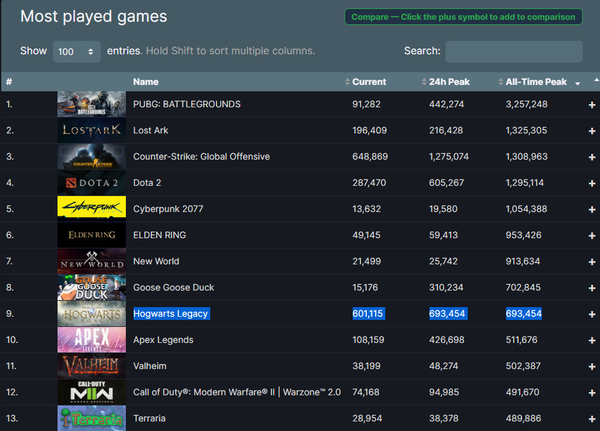Open the PUBG: BATTLEGROUNDS game link
The width and height of the screenshot is (600, 431).
click(187, 104)
